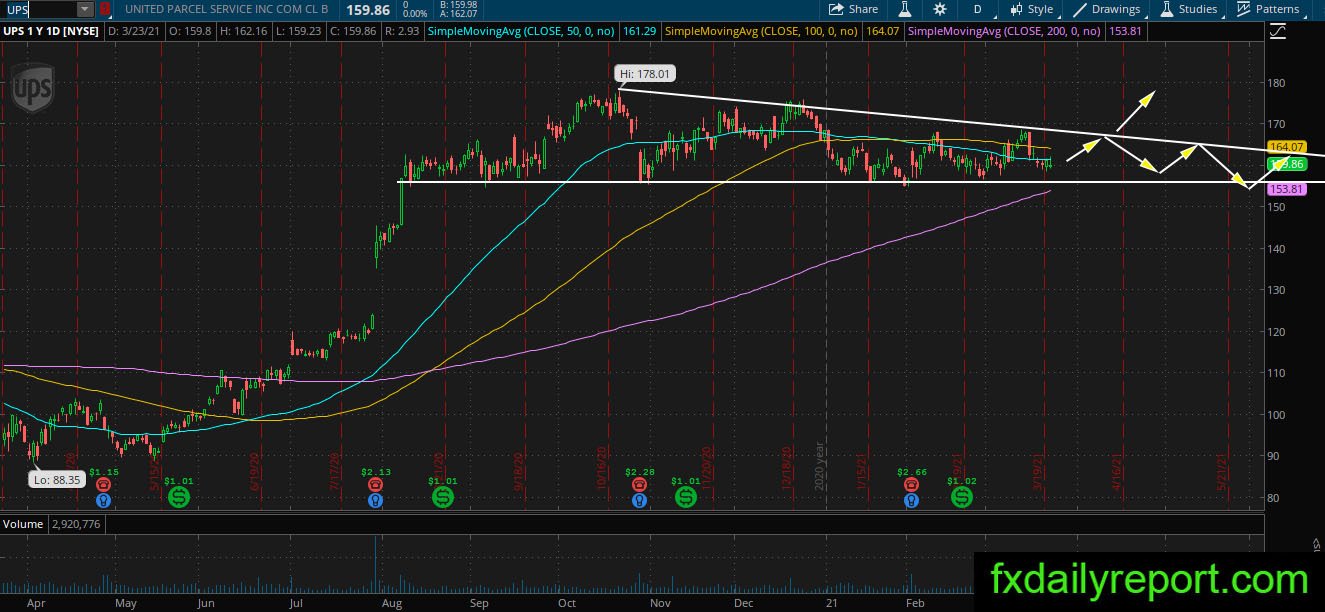Open the Drawings menu
The height and width of the screenshot is (612, 1325).
tap(1106, 9)
